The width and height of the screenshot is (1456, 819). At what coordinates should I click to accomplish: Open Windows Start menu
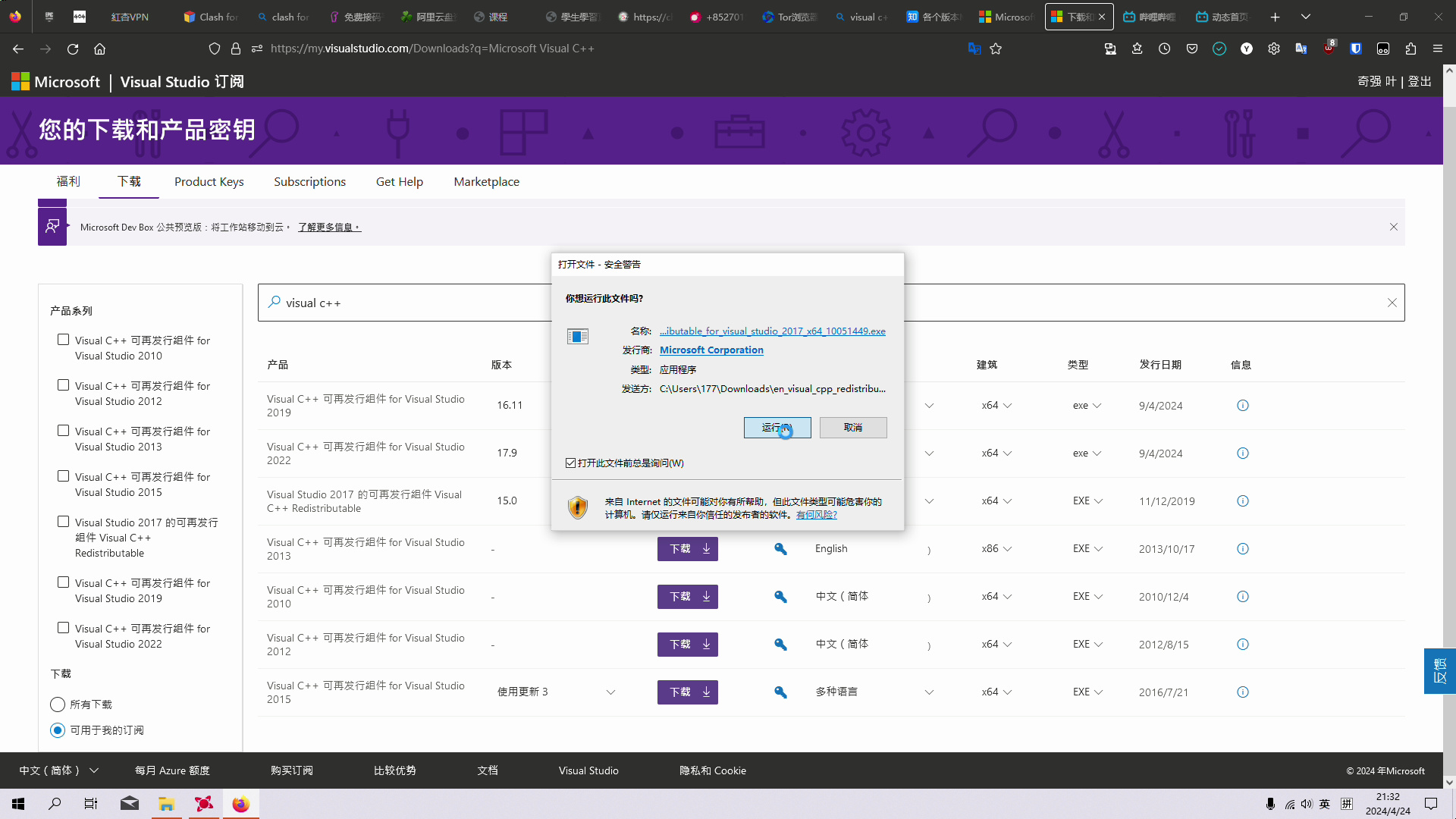(18, 804)
